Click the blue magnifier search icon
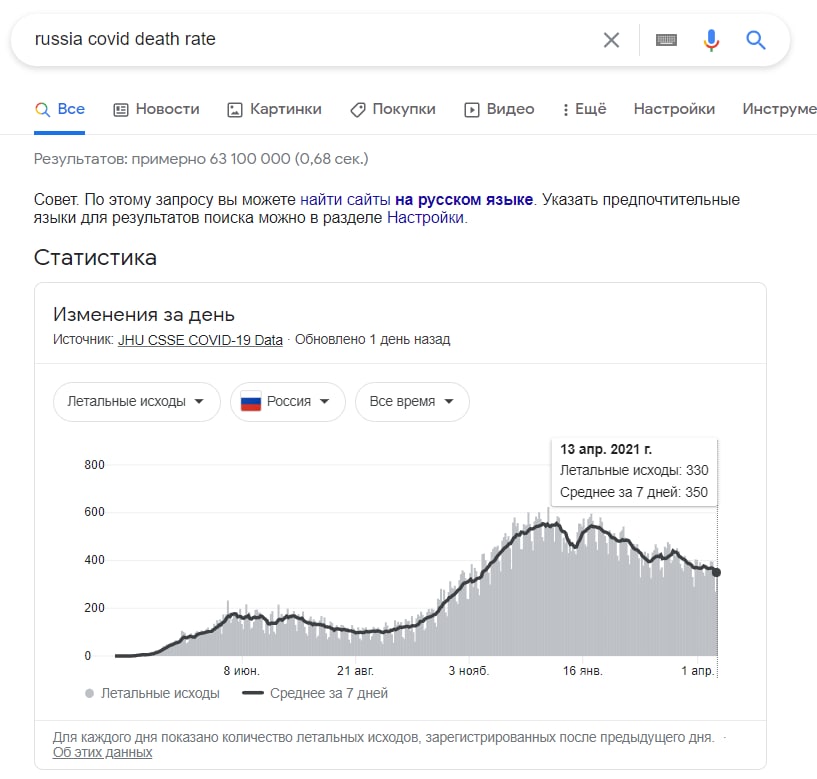 point(756,40)
